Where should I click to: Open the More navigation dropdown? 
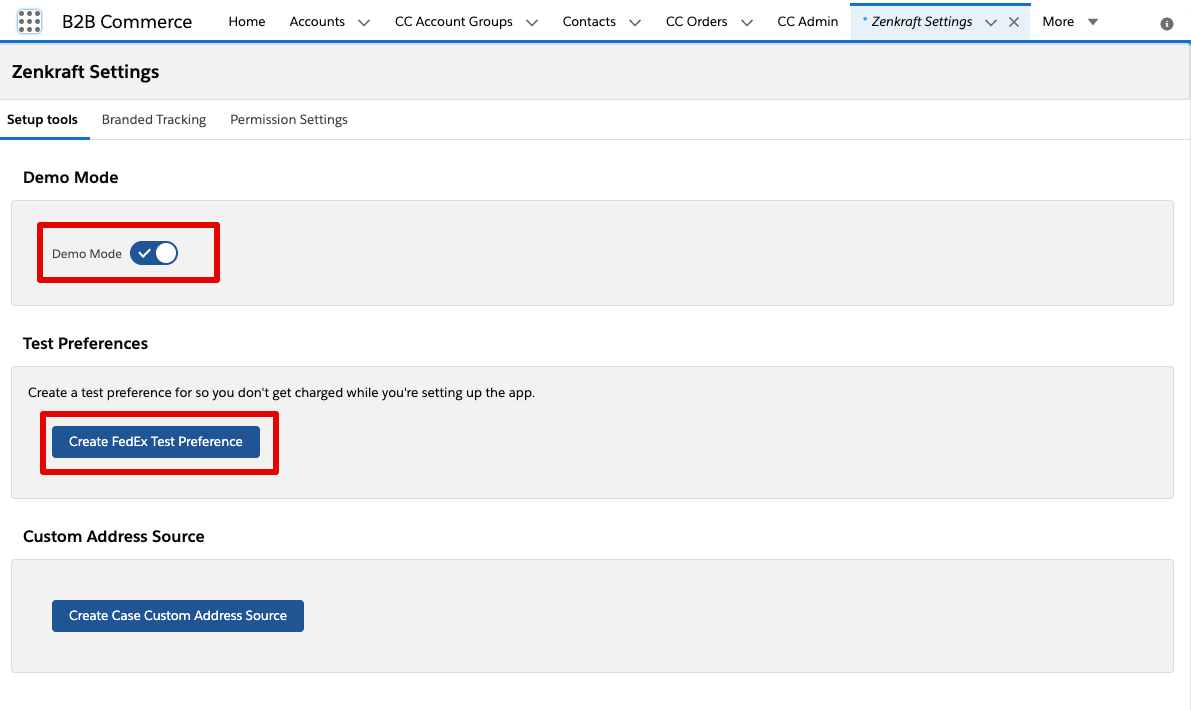(x=1070, y=22)
